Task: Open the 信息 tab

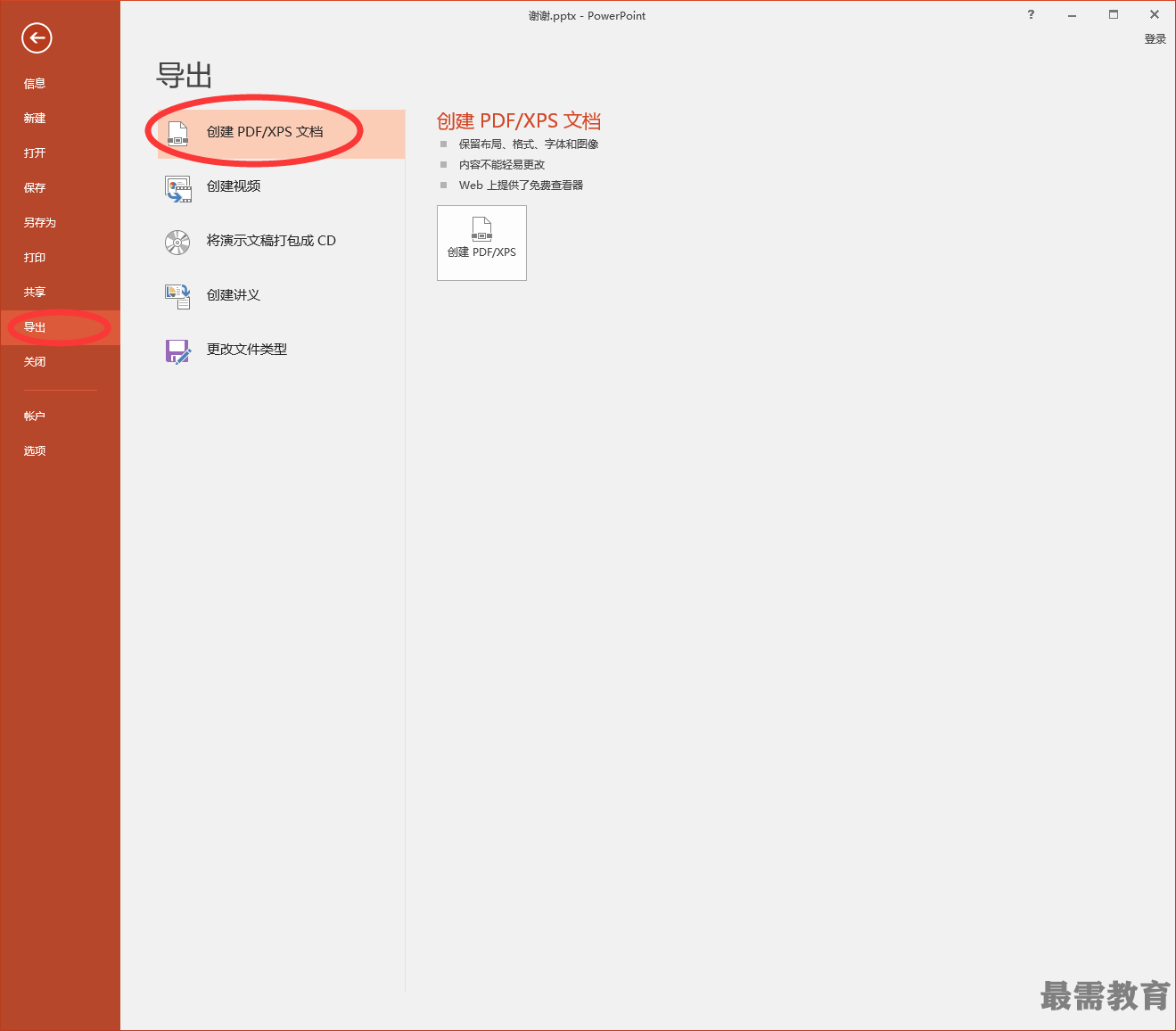Action: [60, 84]
